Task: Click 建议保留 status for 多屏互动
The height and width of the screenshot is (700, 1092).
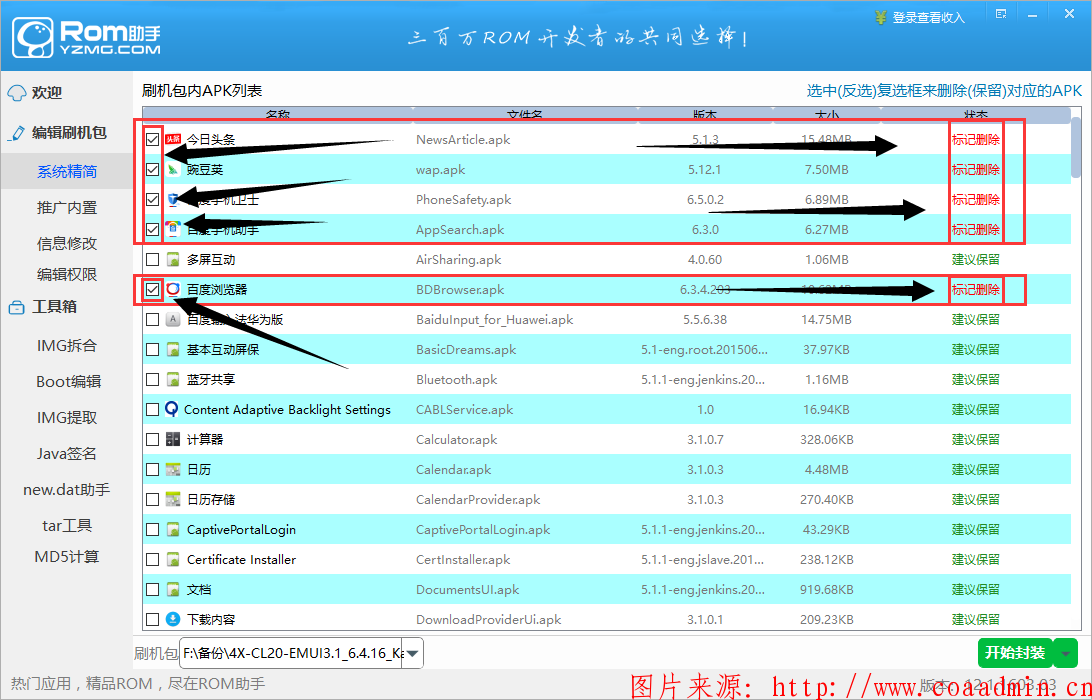Action: click(x=976, y=259)
